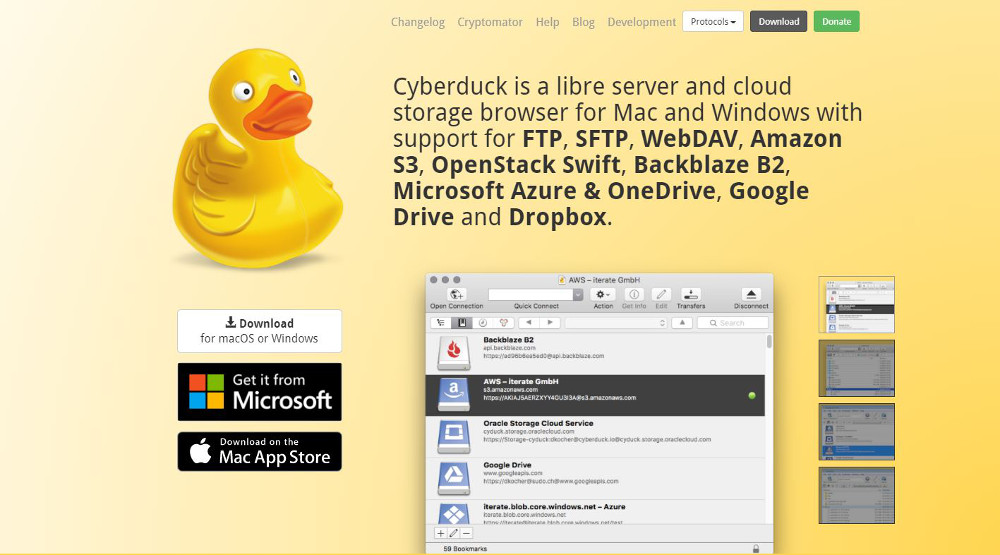Open the Development nav link
Viewport: 1000px width, 555px height.
(x=642, y=22)
